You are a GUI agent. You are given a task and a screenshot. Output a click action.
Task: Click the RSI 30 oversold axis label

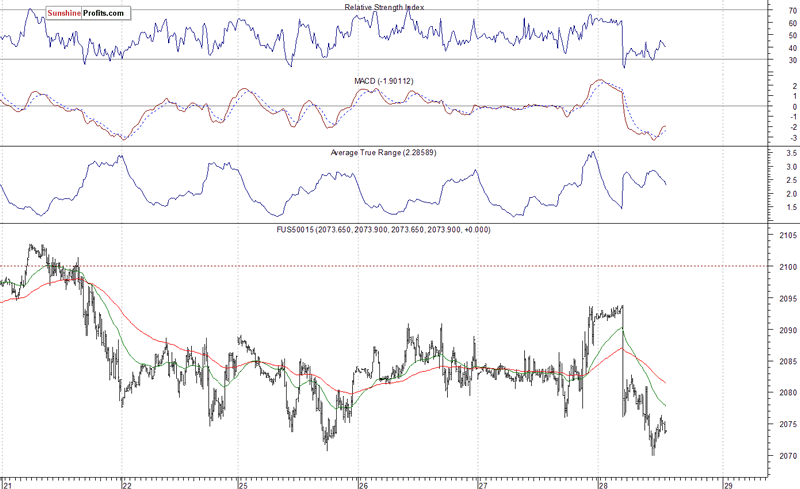tap(792, 60)
